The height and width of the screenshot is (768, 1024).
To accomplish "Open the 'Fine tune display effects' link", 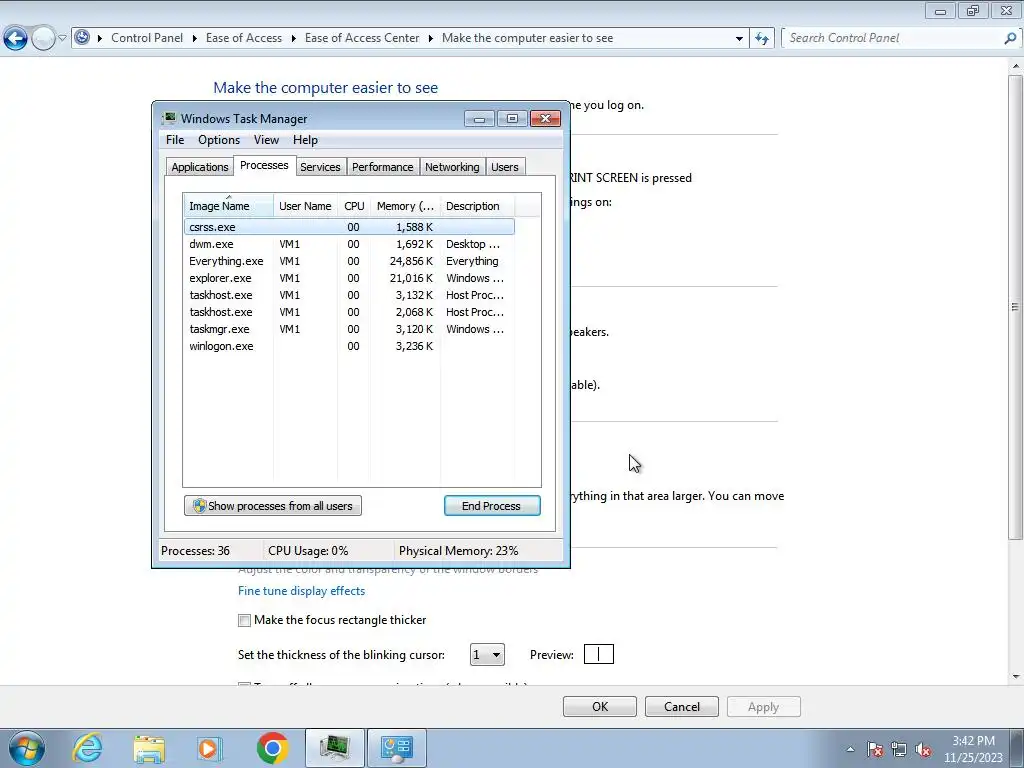I will click(302, 591).
